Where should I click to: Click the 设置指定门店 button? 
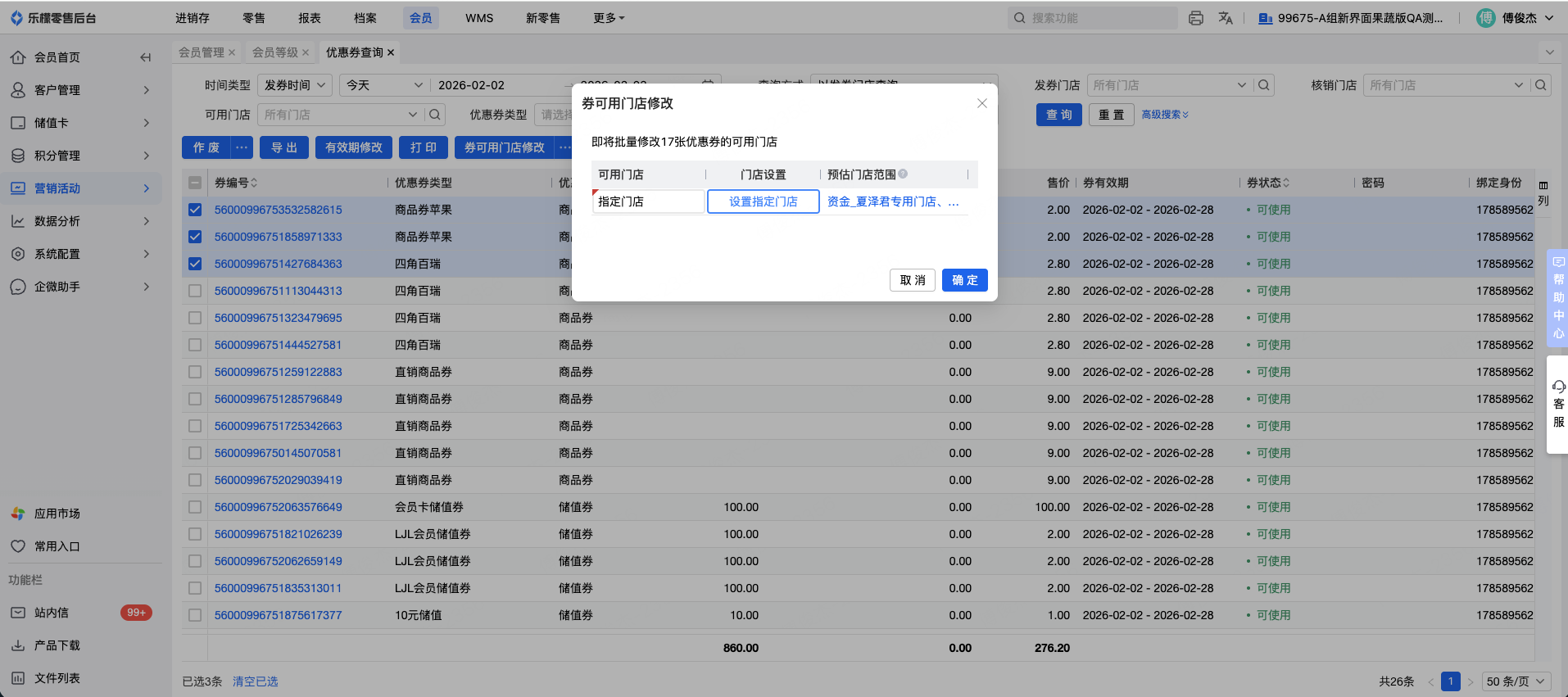(763, 201)
